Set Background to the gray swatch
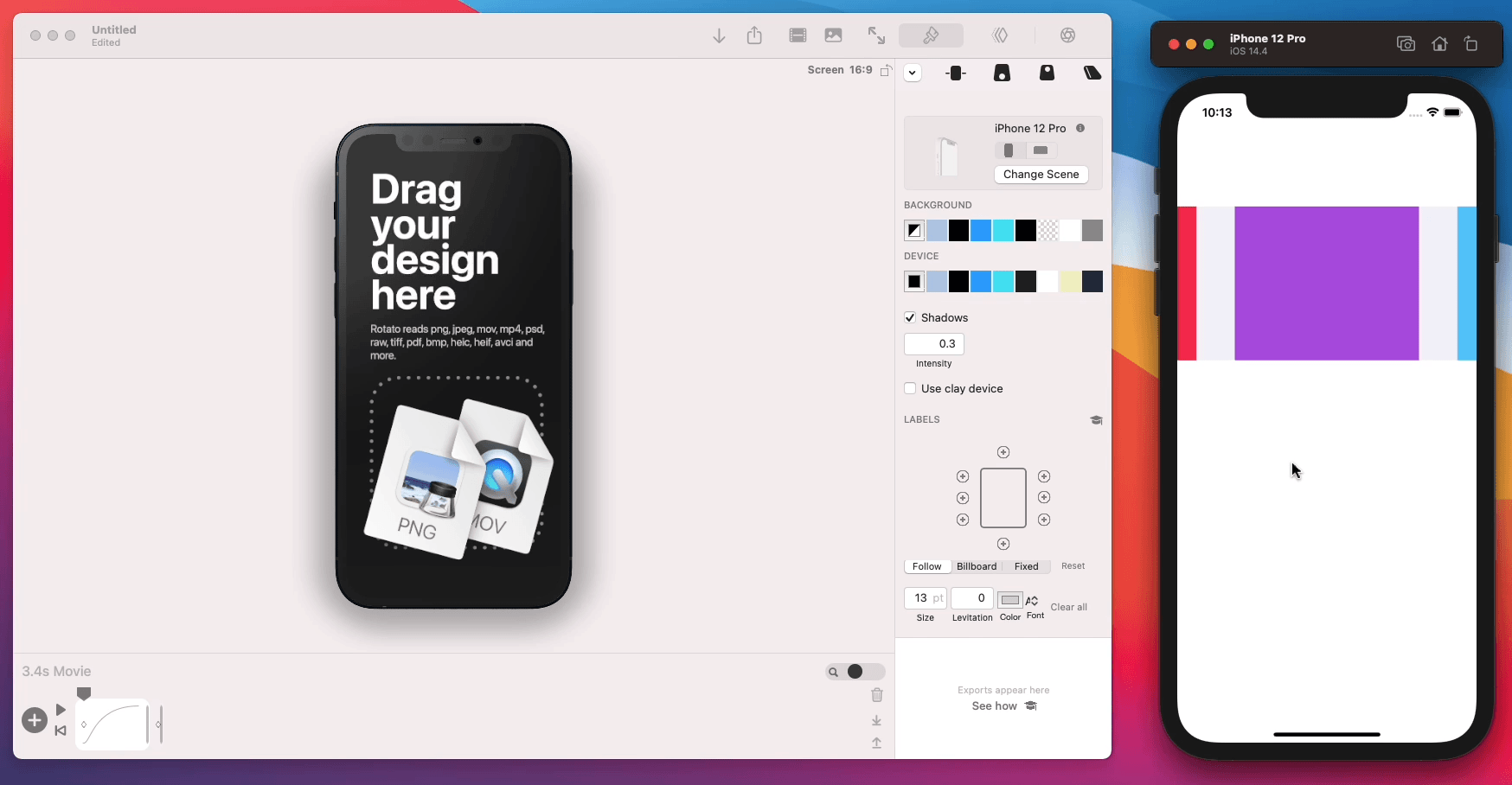Viewport: 1512px width, 785px height. click(1092, 230)
